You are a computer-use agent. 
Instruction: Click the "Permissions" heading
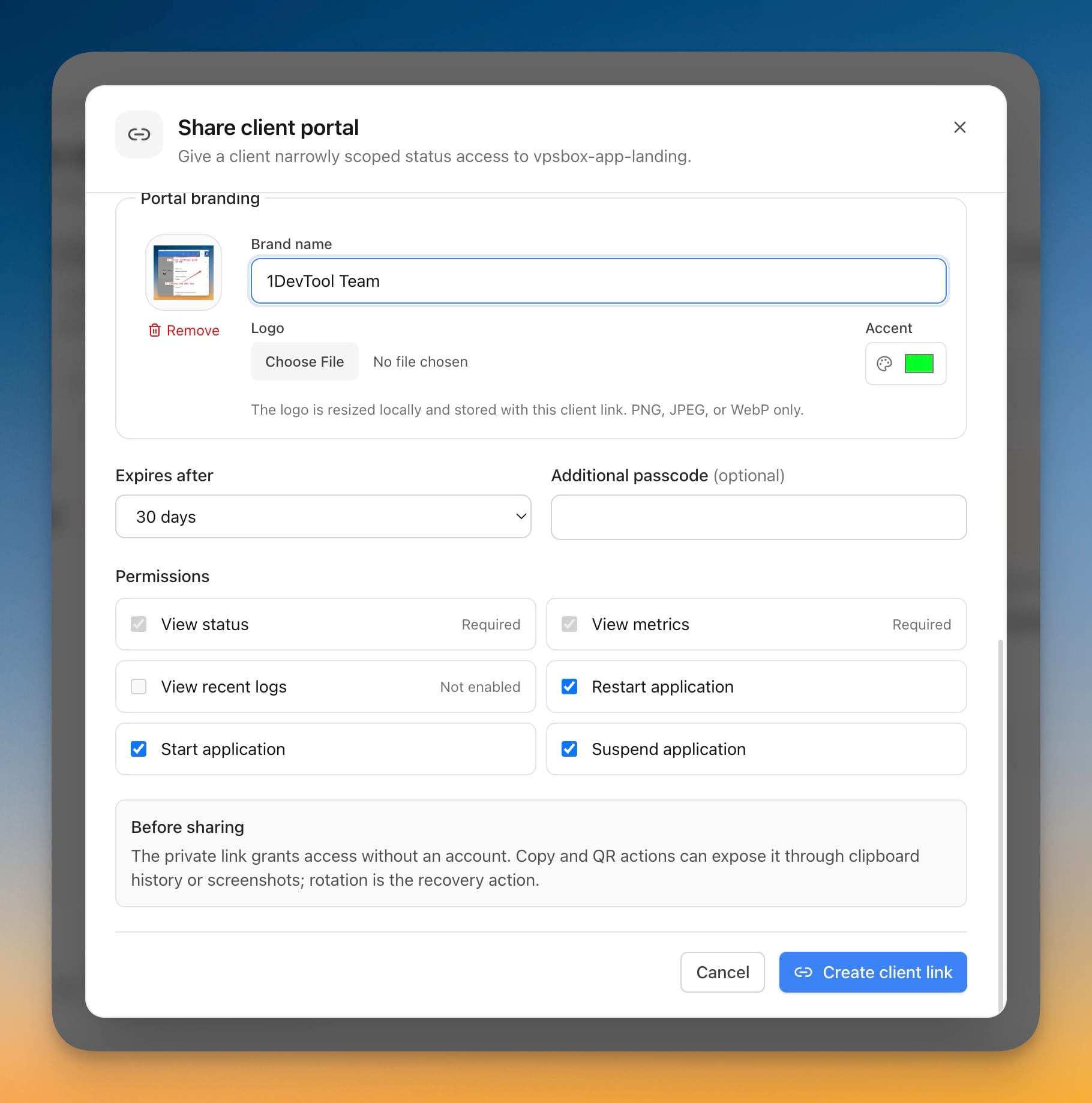tap(162, 576)
